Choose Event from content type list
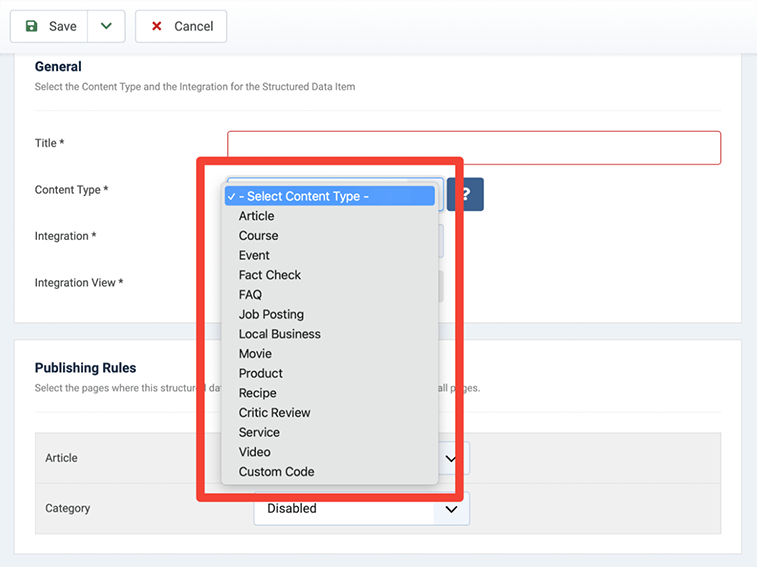 pos(330,255)
